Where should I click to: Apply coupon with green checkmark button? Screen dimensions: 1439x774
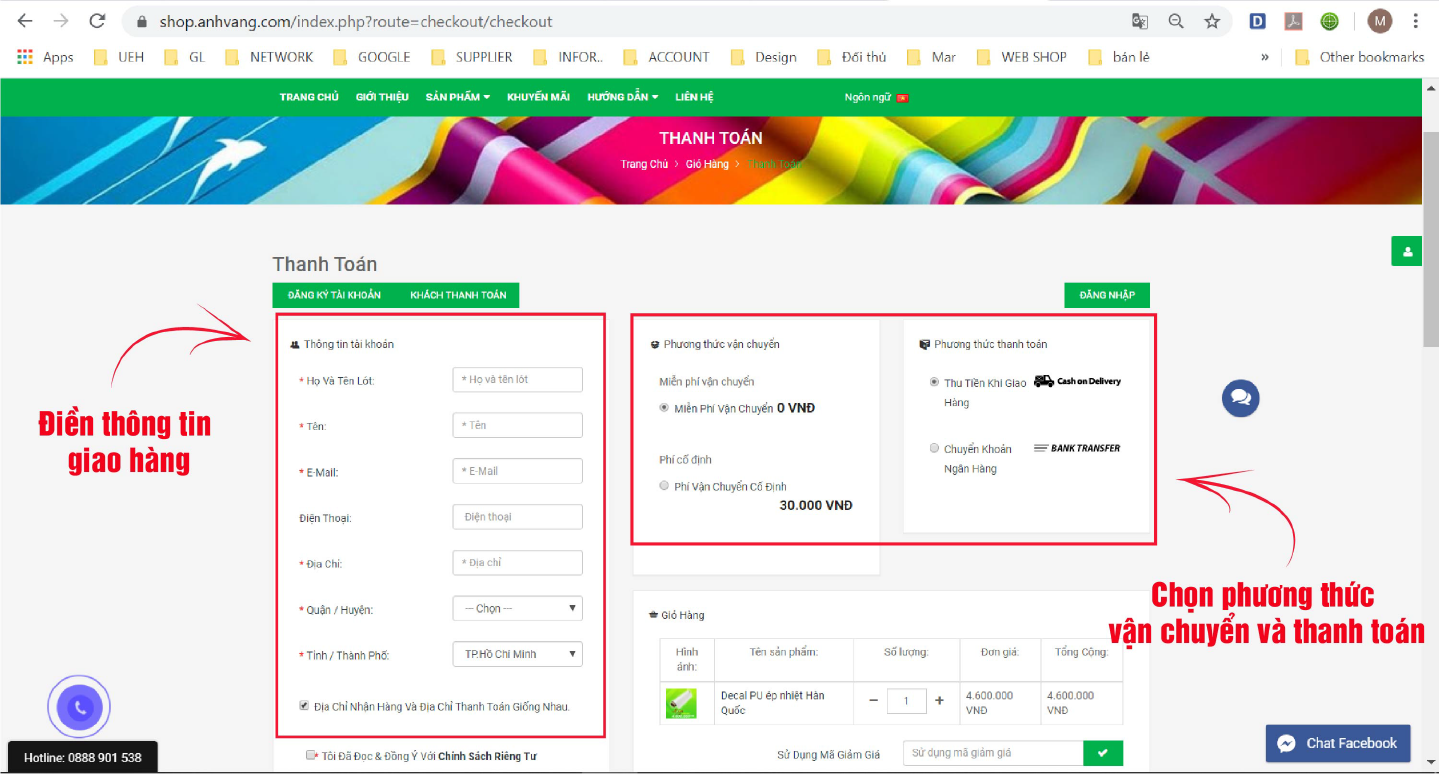(1103, 753)
